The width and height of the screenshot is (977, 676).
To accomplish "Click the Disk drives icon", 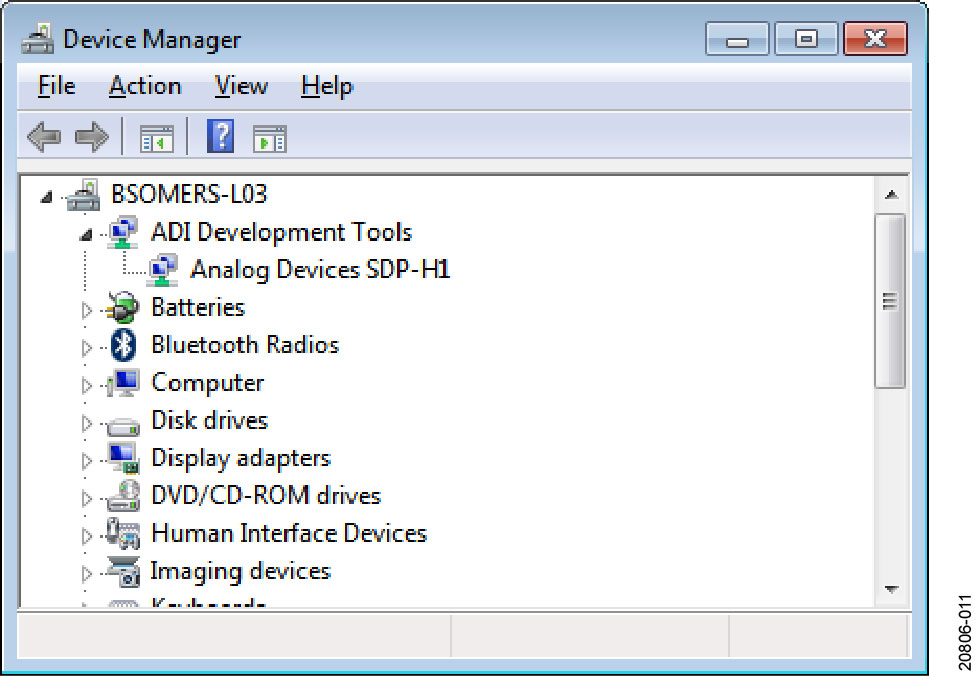I will (123, 426).
